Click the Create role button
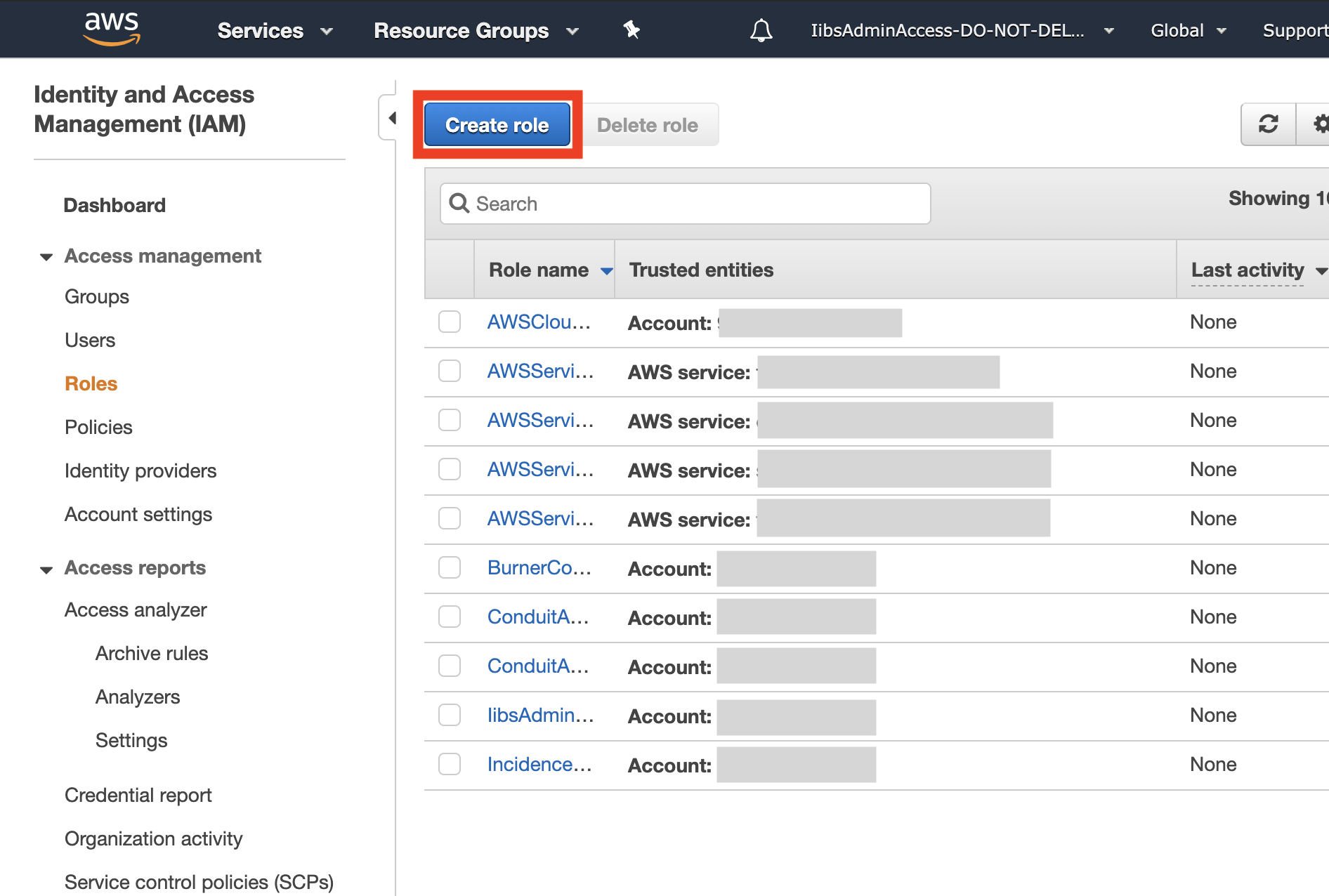The image size is (1329, 896). click(497, 125)
